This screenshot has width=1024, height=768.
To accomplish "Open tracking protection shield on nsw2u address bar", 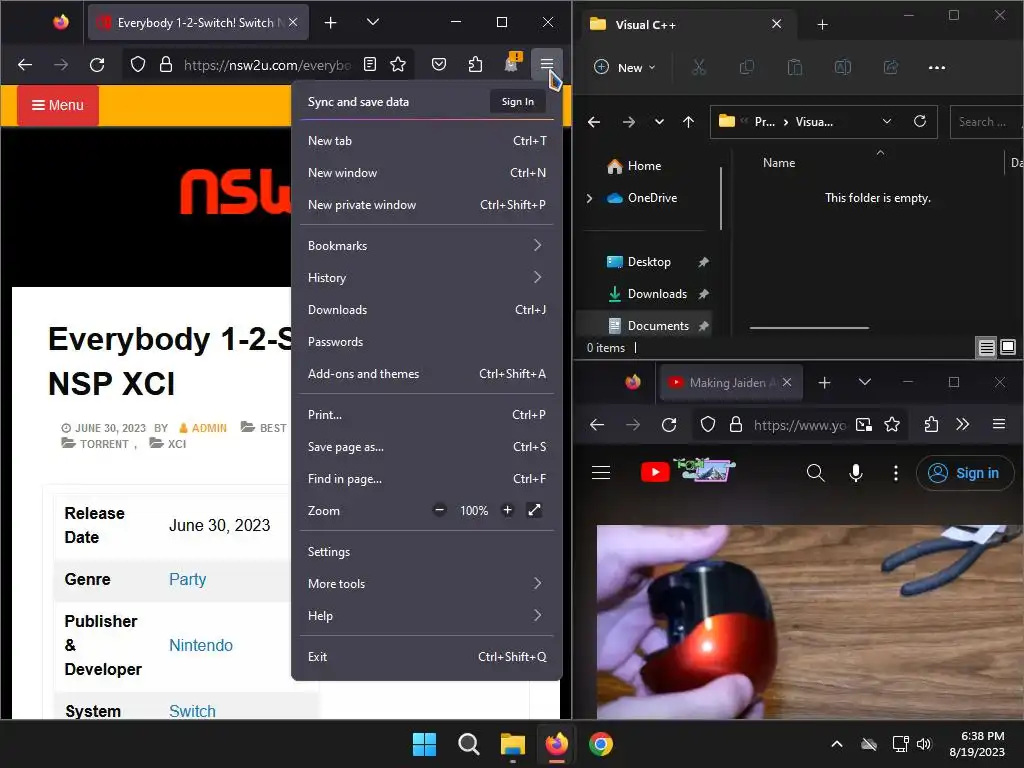I will click(138, 65).
